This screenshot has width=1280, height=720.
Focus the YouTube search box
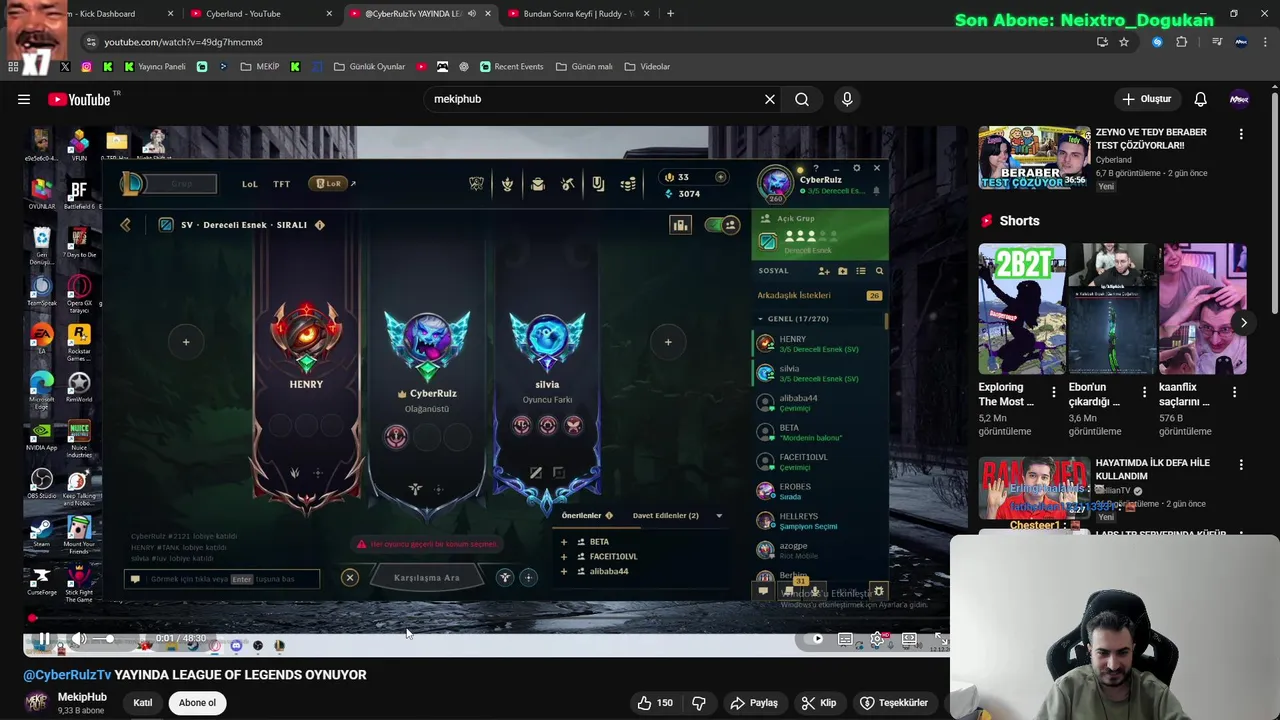pyautogui.click(x=594, y=99)
